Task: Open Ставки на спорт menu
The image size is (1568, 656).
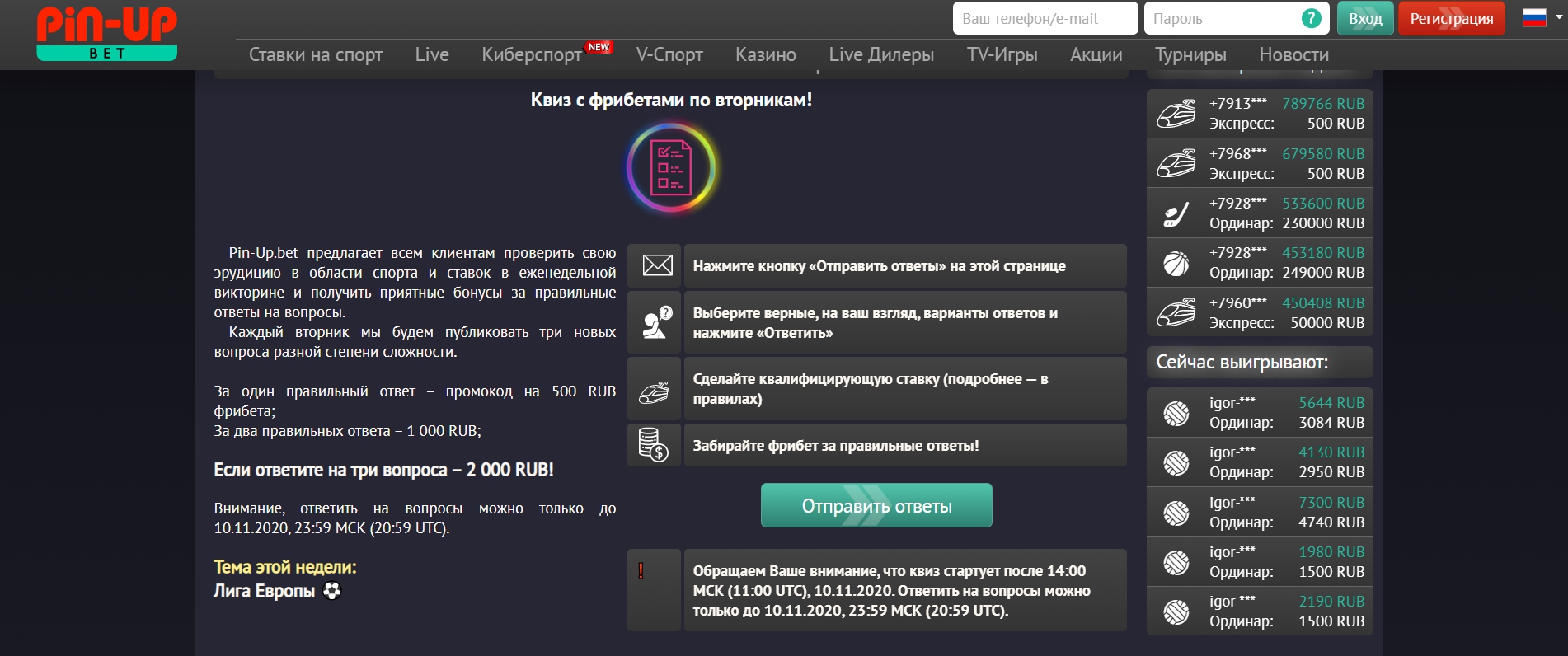Action: click(x=316, y=54)
